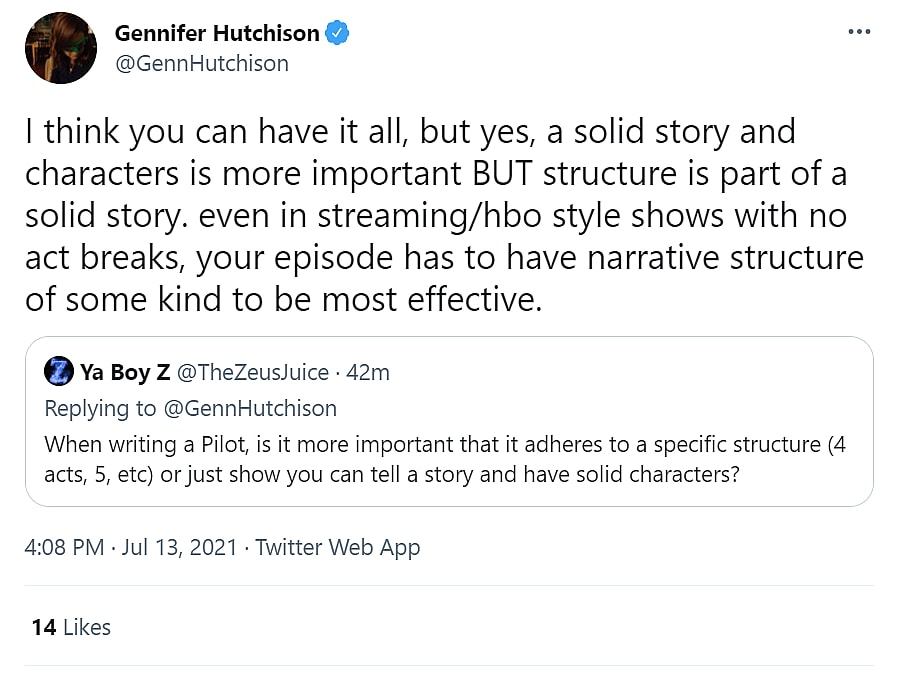Click the @GennHutchison mention after 'Replying to'
Viewport: 898px width, 674px height.
(250, 408)
